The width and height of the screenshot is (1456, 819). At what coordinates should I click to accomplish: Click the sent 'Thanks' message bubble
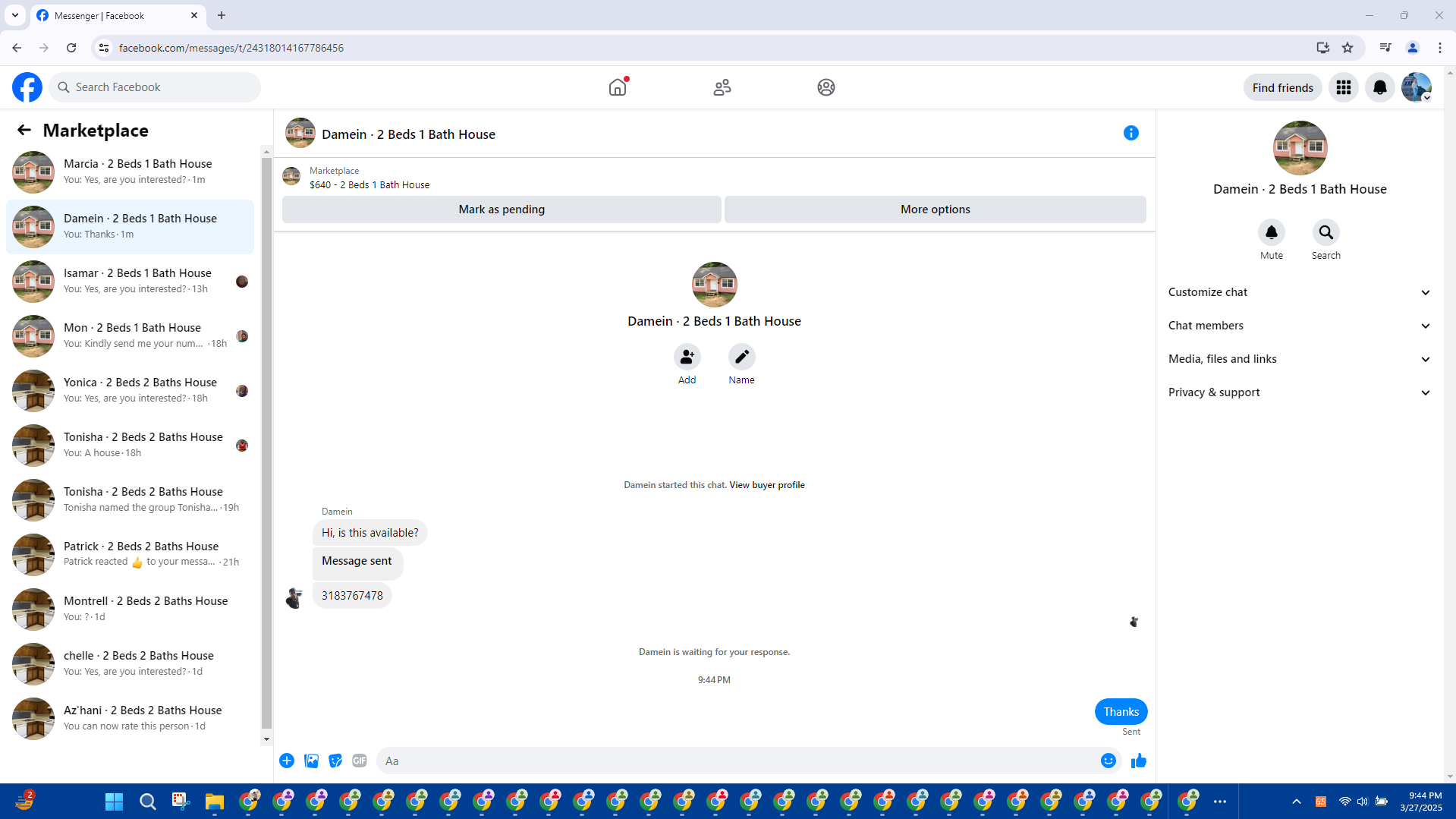pyautogui.click(x=1121, y=712)
